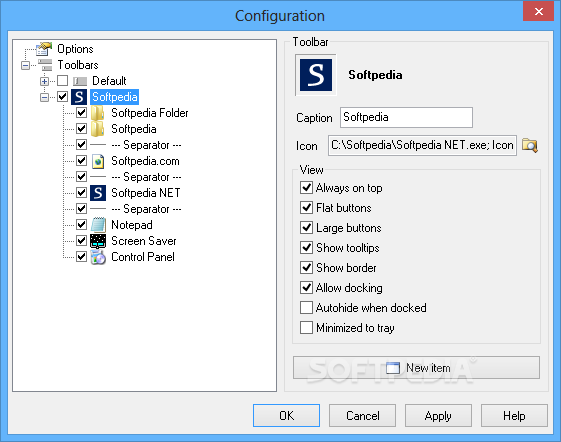Screen dimensions: 561x442
Task: Click the Default toolbar icon
Action: 80,81
